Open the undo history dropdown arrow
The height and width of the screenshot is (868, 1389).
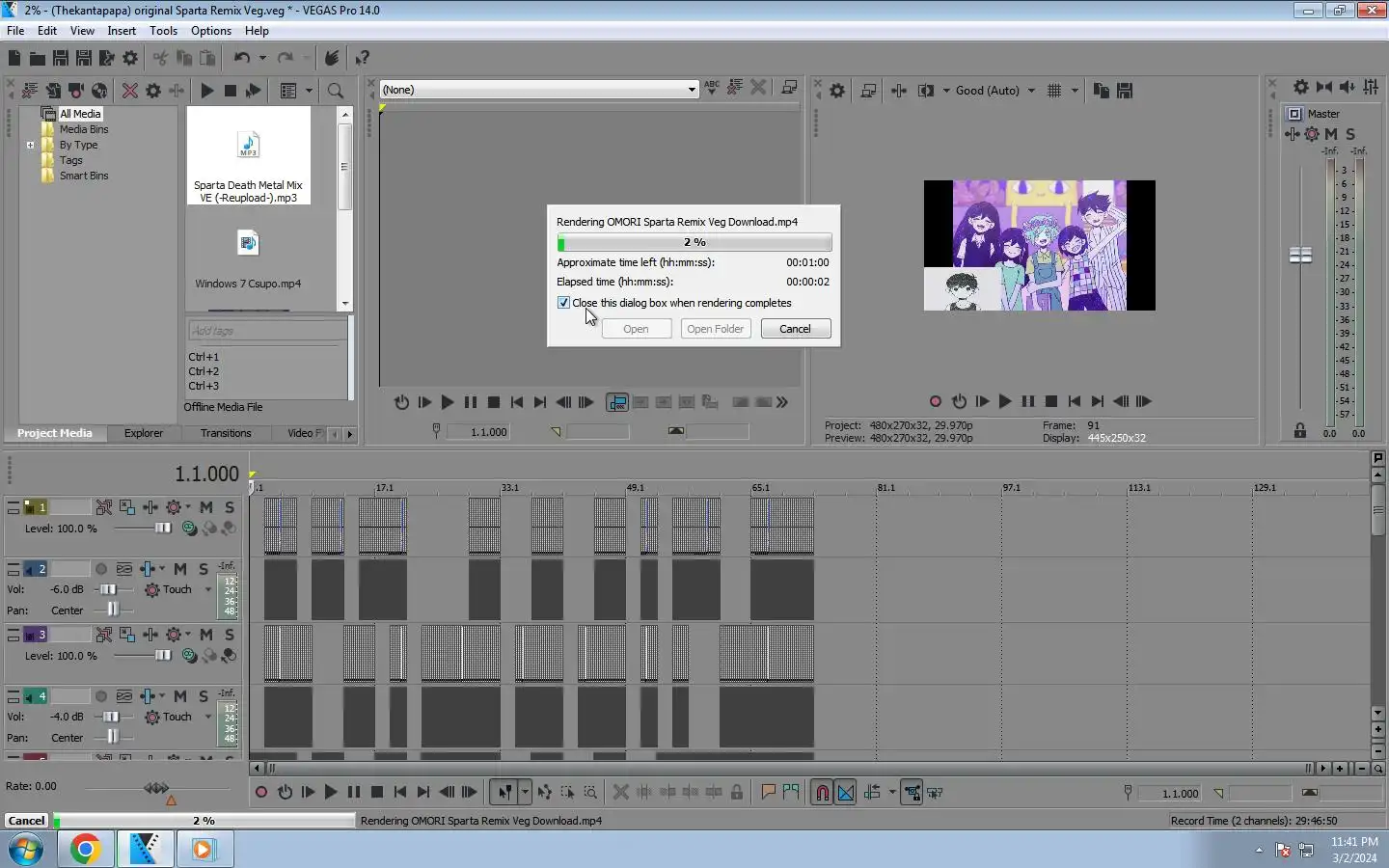click(262, 59)
